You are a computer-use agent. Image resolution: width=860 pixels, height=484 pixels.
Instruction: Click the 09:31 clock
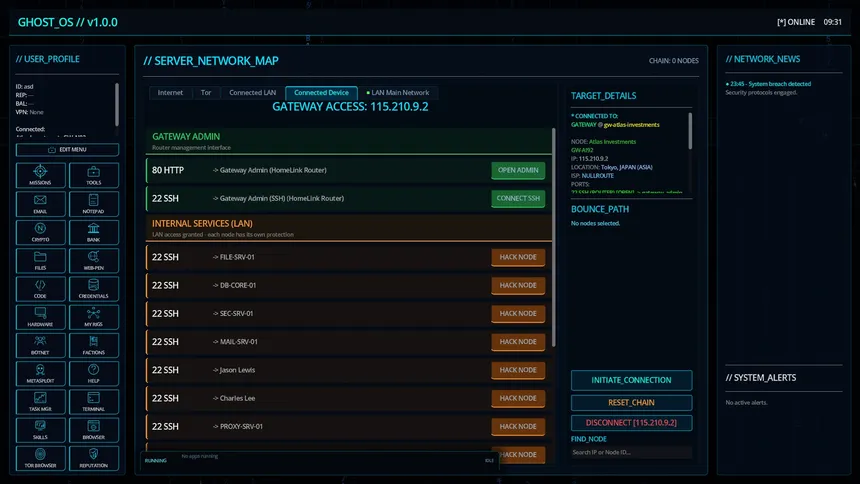point(833,22)
